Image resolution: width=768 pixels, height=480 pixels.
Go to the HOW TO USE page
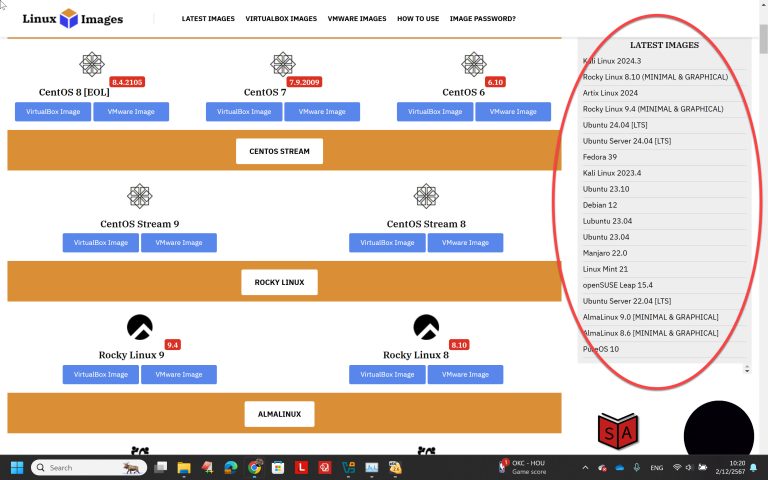tap(418, 19)
